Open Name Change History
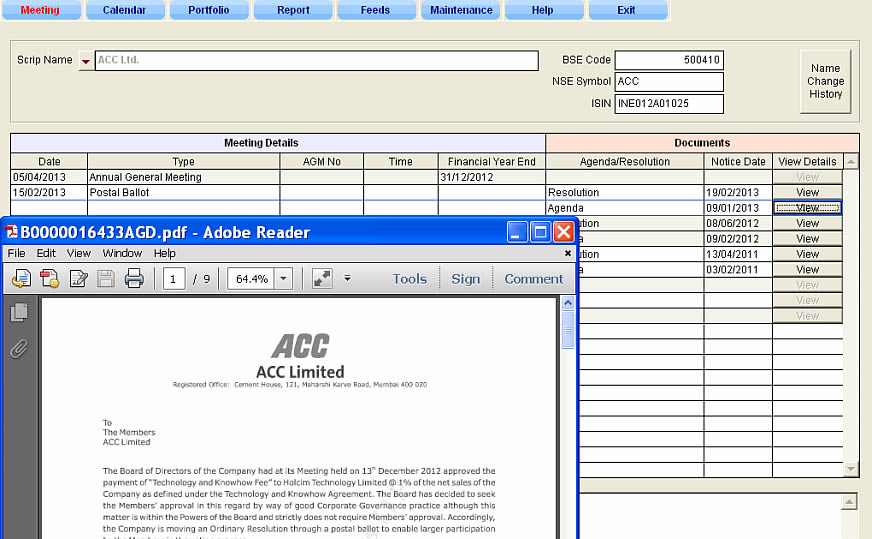 point(825,81)
